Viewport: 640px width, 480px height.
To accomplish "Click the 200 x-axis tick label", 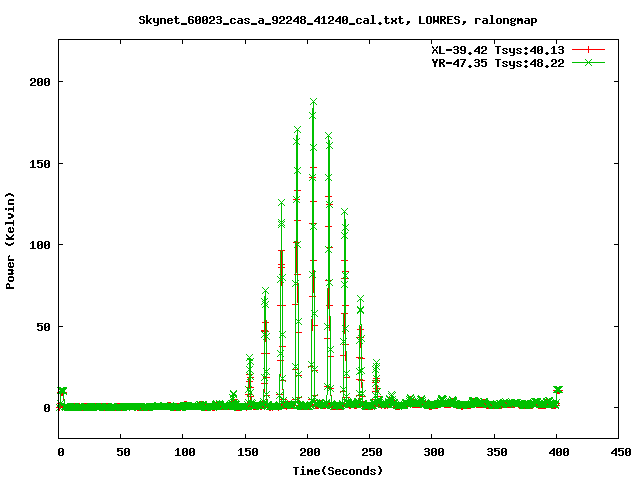I will 310,452.
